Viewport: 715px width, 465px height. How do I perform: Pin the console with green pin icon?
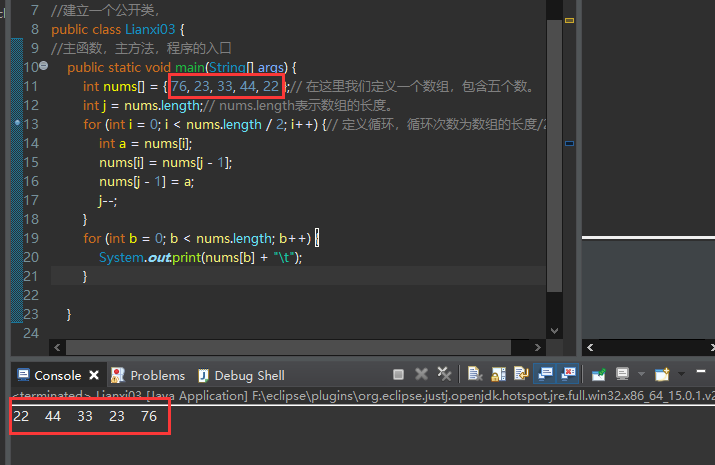598,374
